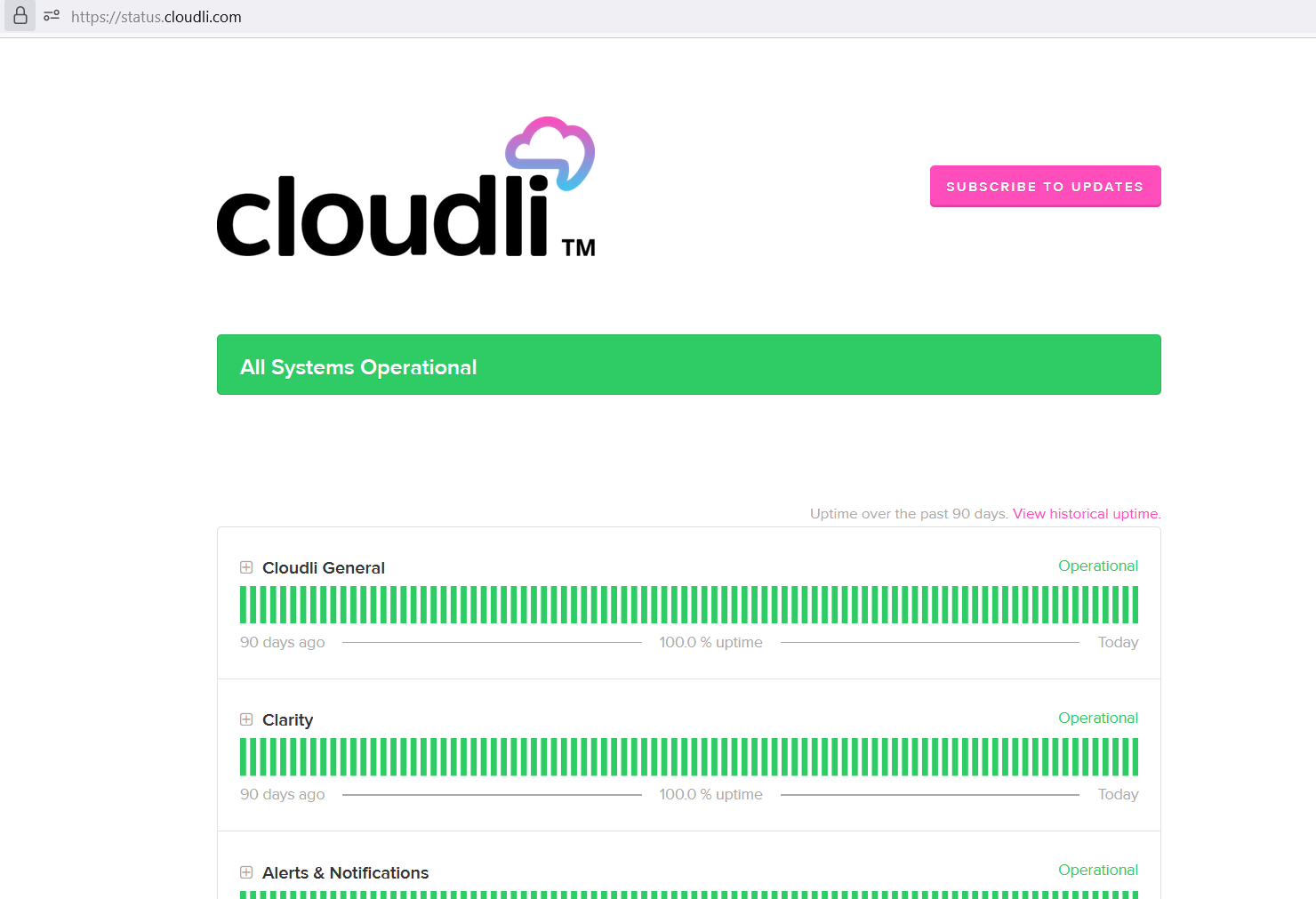Screen dimensions: 1316x899
Task: Expand Alerts & Notifications group
Action: pos(246,872)
